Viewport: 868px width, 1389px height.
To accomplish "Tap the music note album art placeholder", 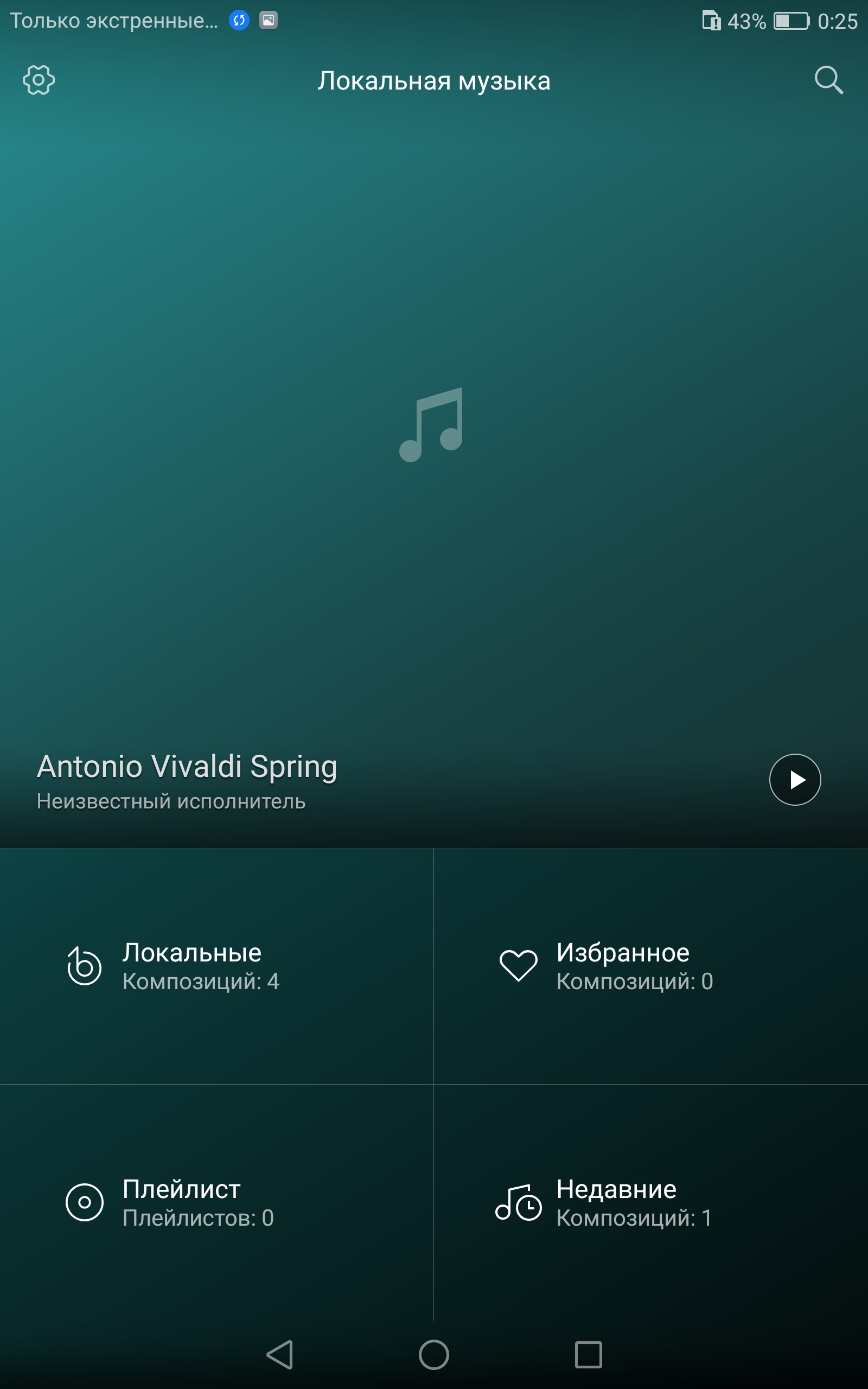I will [431, 425].
